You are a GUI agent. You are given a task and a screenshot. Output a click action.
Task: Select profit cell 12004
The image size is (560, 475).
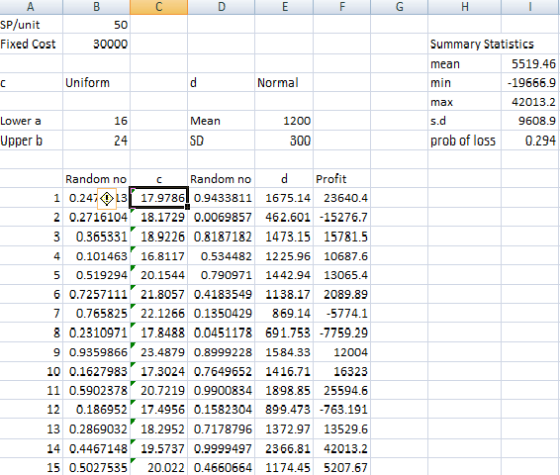pos(342,352)
